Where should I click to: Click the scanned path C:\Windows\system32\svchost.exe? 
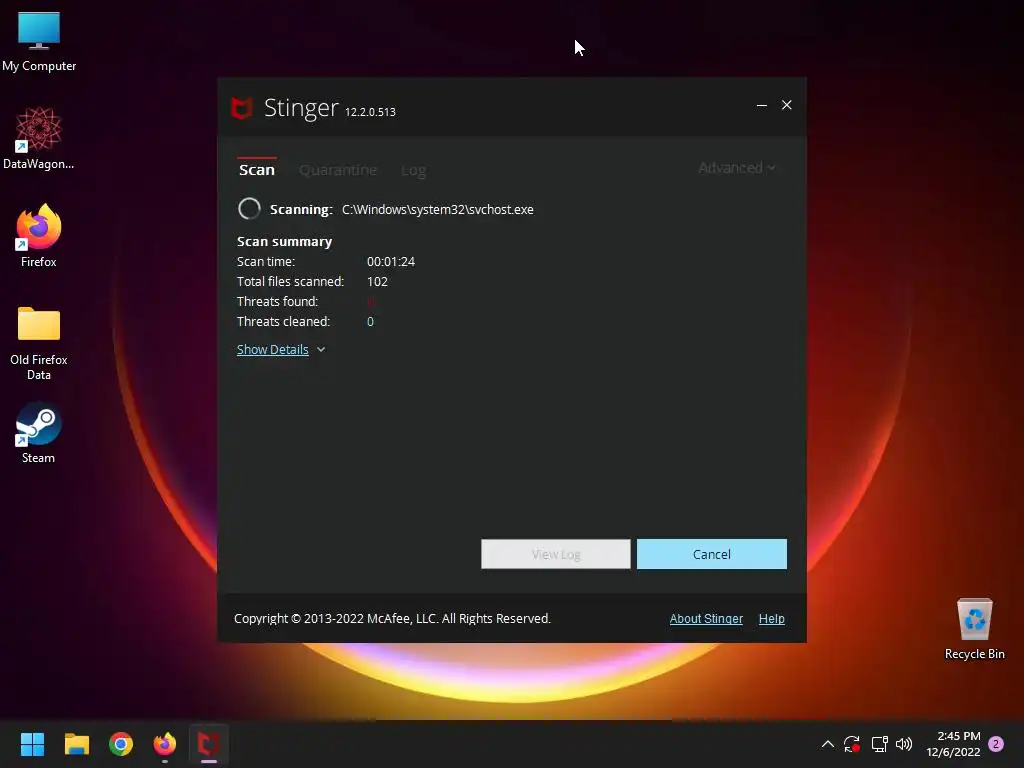tap(438, 210)
